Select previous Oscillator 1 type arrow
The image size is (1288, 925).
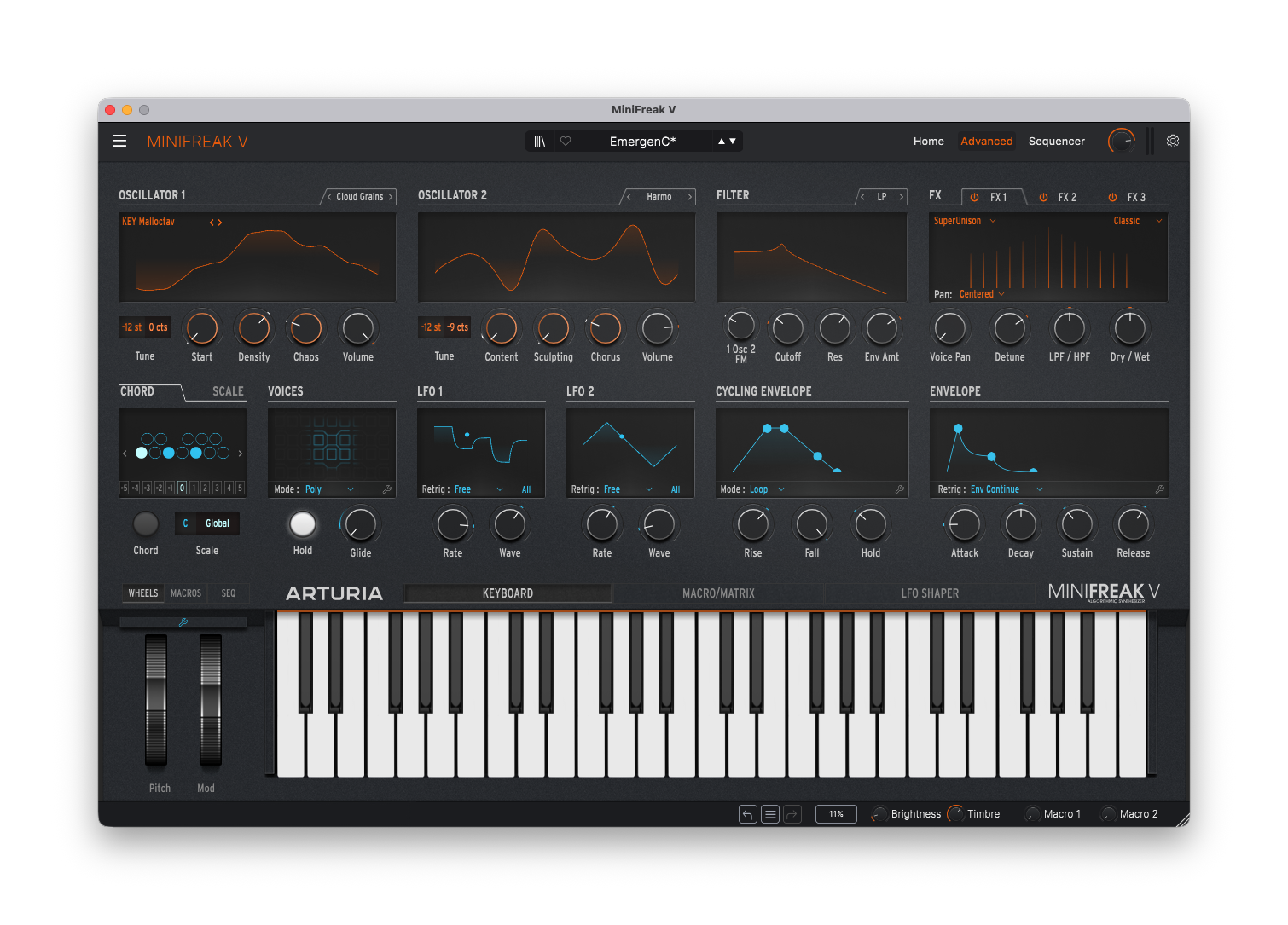329,197
